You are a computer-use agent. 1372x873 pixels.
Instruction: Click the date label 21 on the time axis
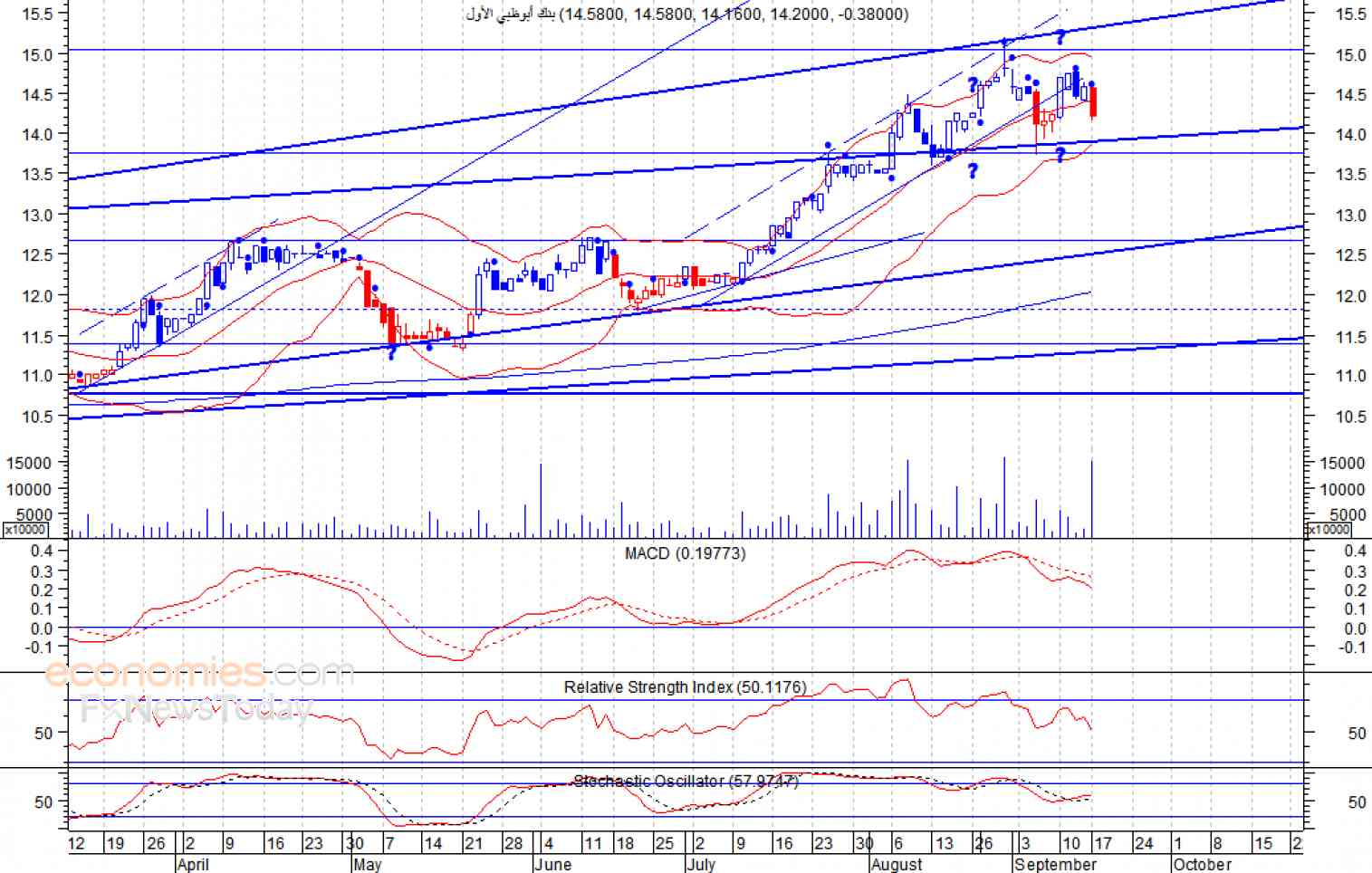coord(474,844)
